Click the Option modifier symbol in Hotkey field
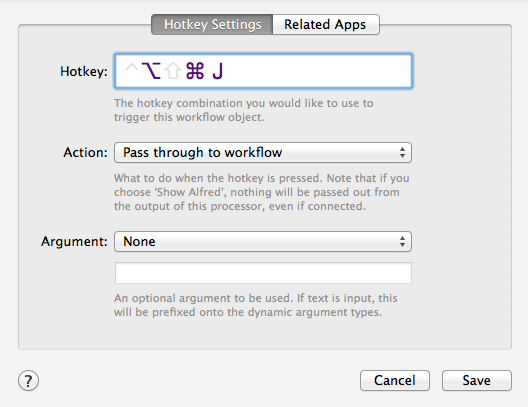The width and height of the screenshot is (528, 407). tap(151, 71)
